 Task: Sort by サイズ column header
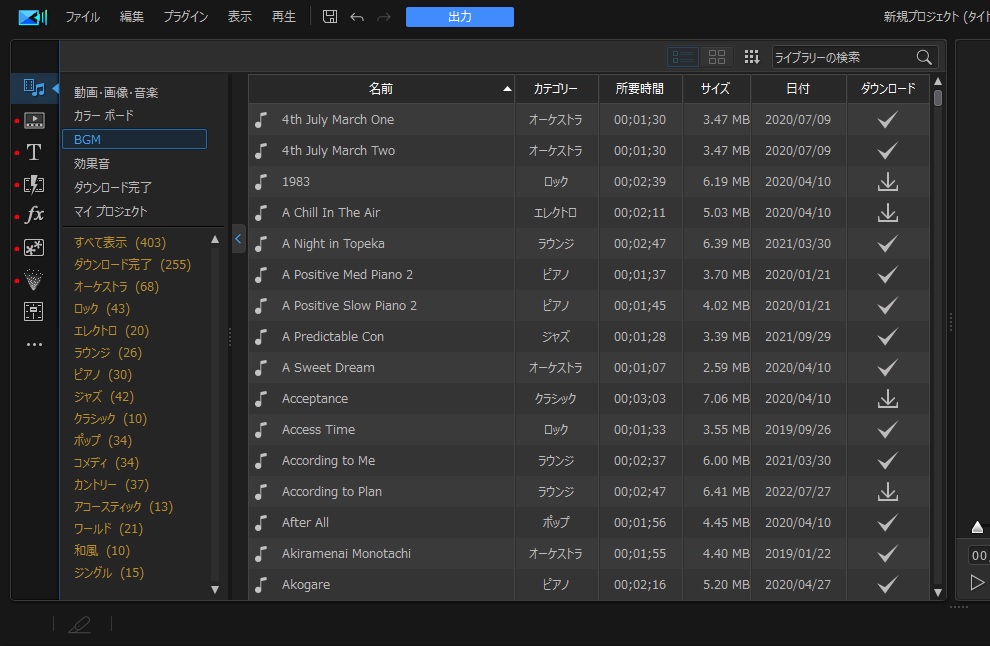tap(716, 88)
